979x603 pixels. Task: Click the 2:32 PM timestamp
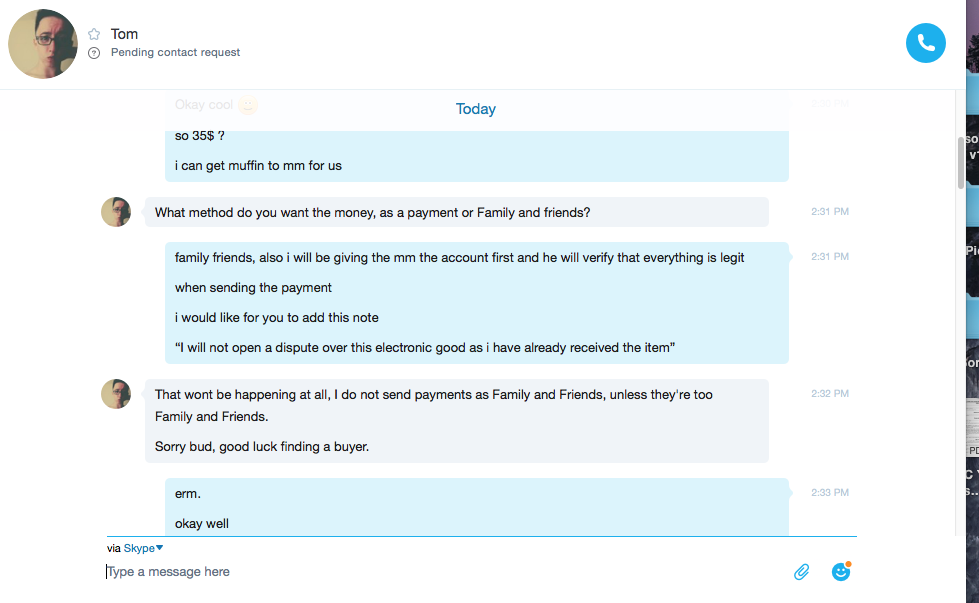[830, 394]
